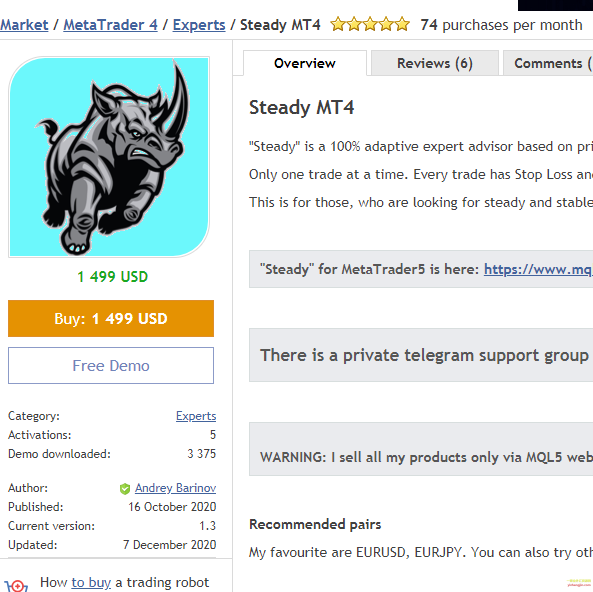Select the Overview tab
Viewport: 593px width, 592px height.
tap(305, 63)
